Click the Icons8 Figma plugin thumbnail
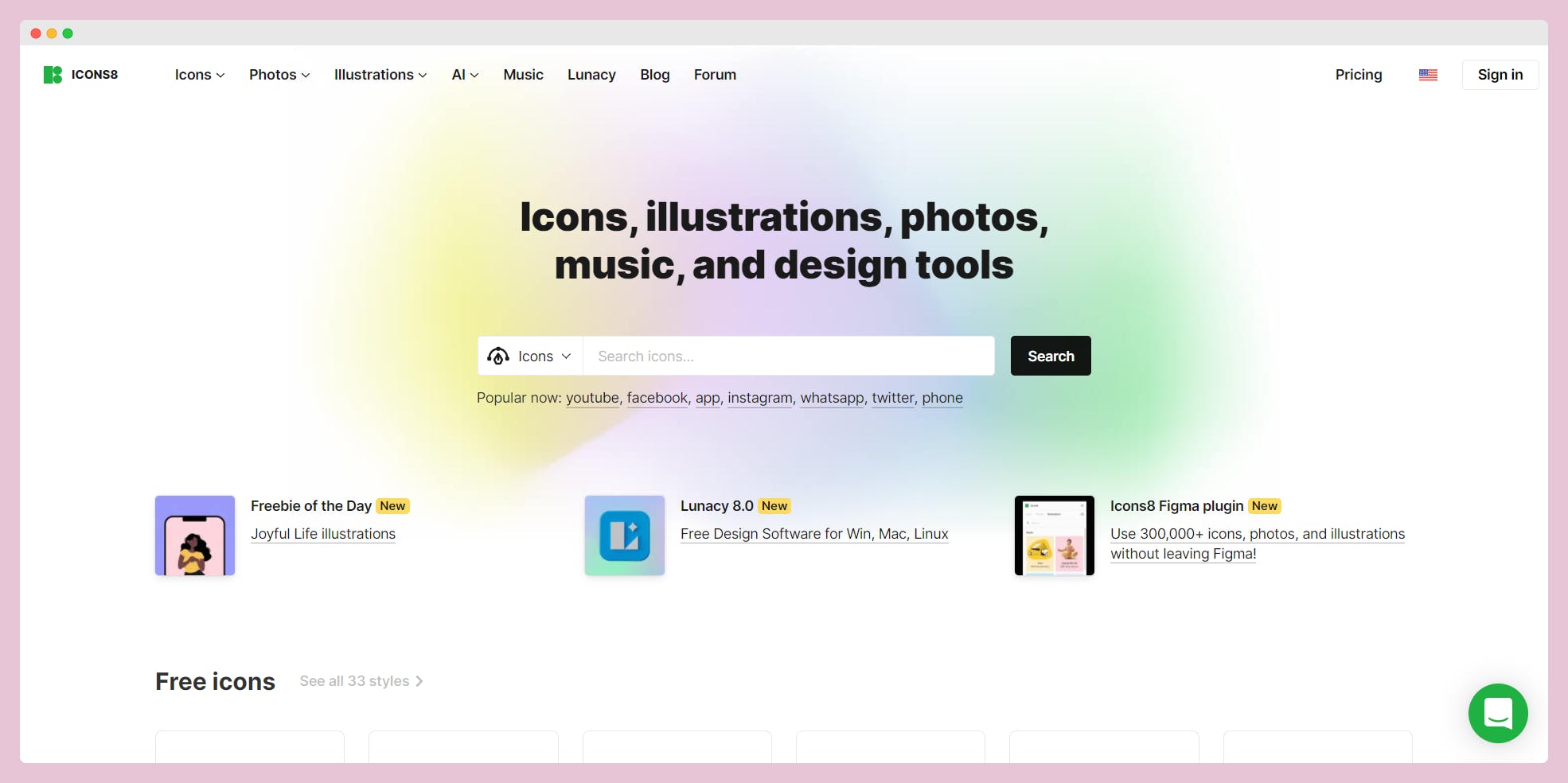The width and height of the screenshot is (1568, 783). coord(1055,536)
